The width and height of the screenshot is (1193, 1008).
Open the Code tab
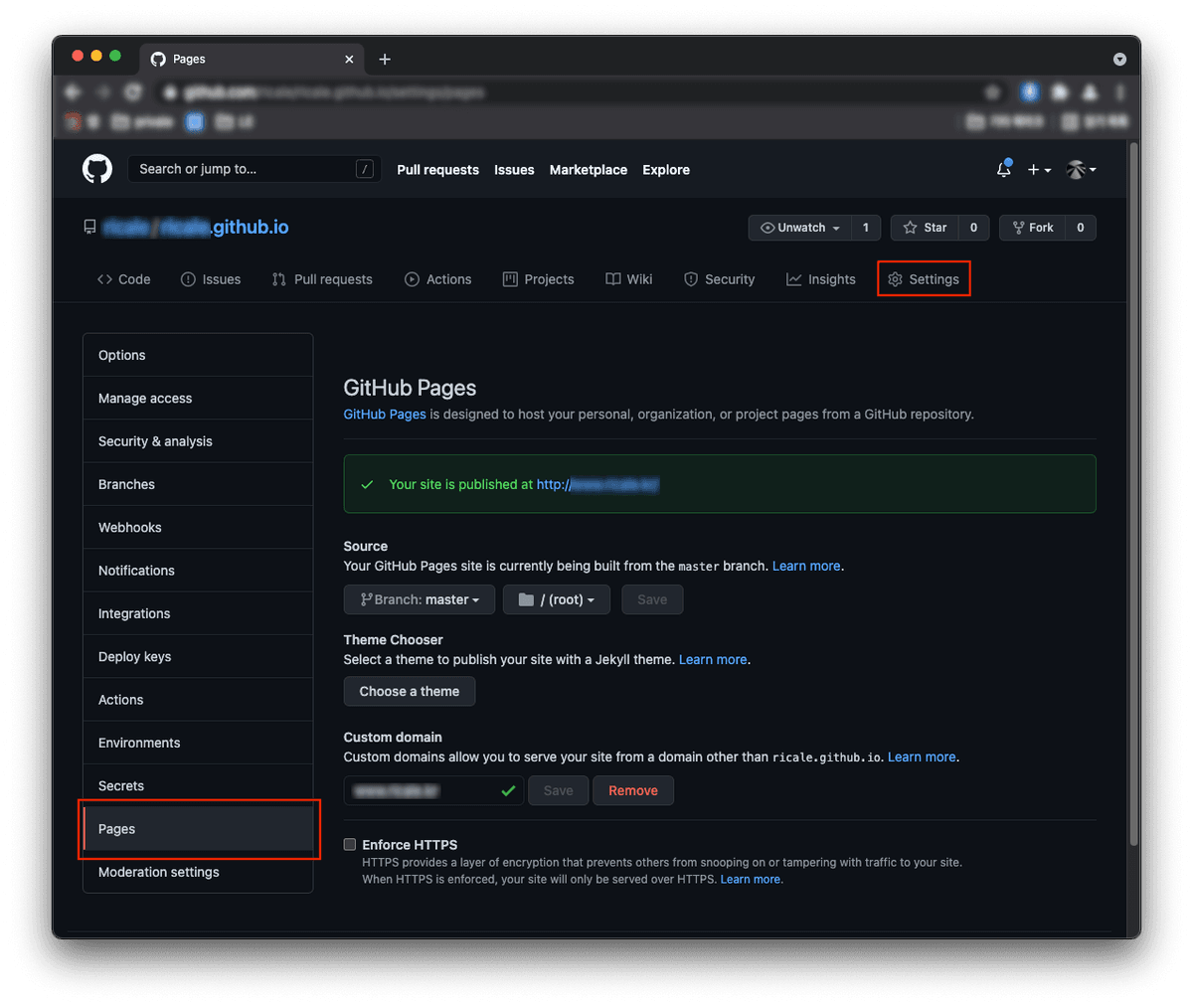pyautogui.click(x=124, y=279)
